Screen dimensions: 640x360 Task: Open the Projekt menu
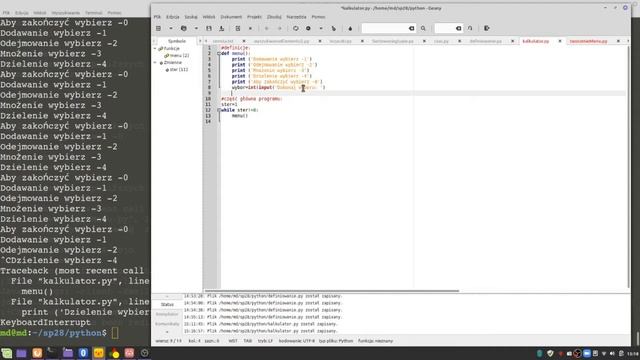coord(254,17)
